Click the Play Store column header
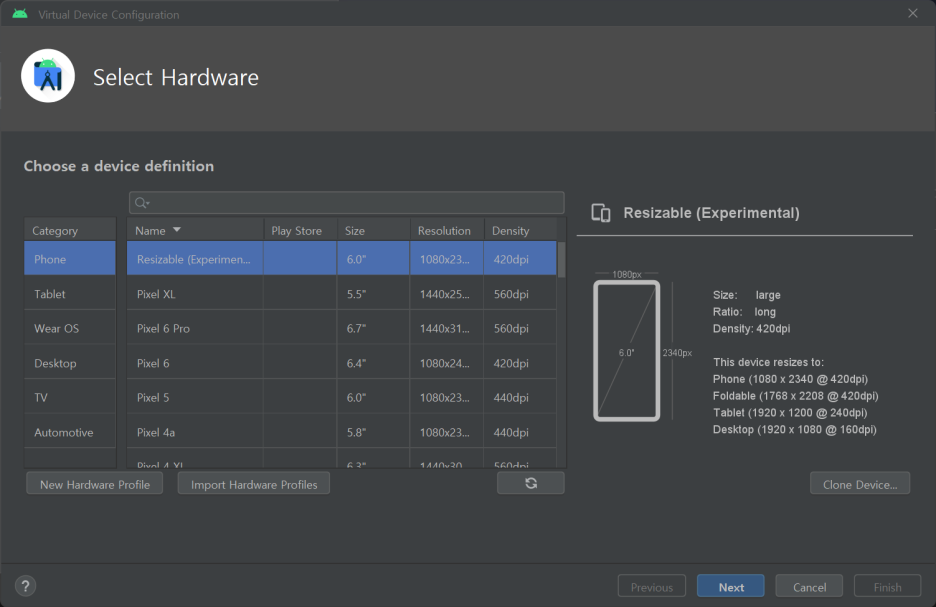 300,230
